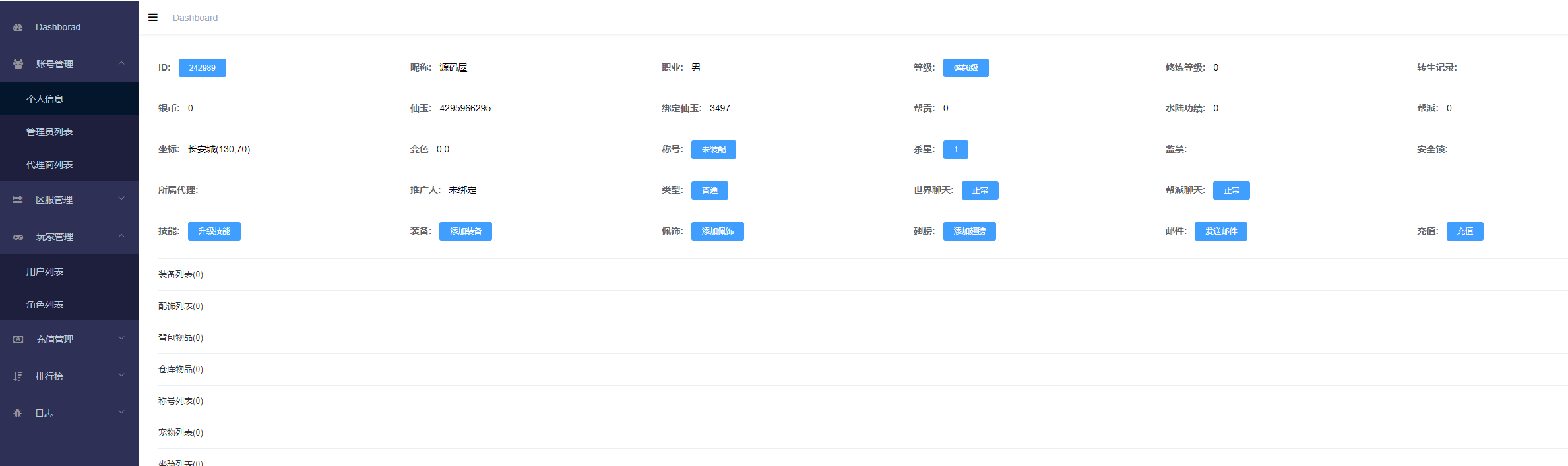Click the 充值管理 money icon
Viewport: 1568px width, 466px height.
18,339
